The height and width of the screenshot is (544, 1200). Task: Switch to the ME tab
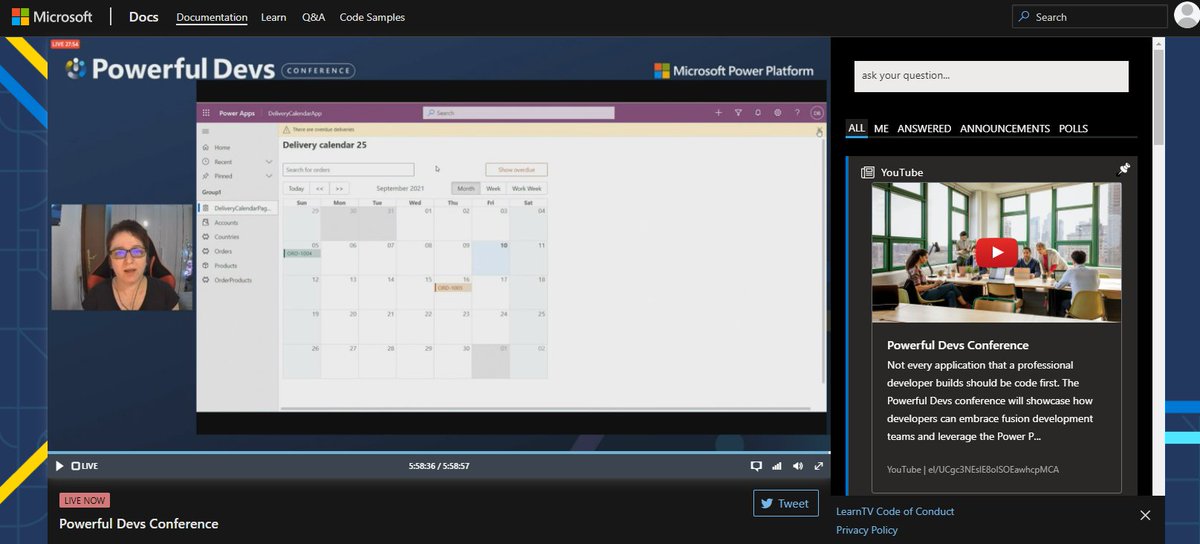pyautogui.click(x=881, y=128)
